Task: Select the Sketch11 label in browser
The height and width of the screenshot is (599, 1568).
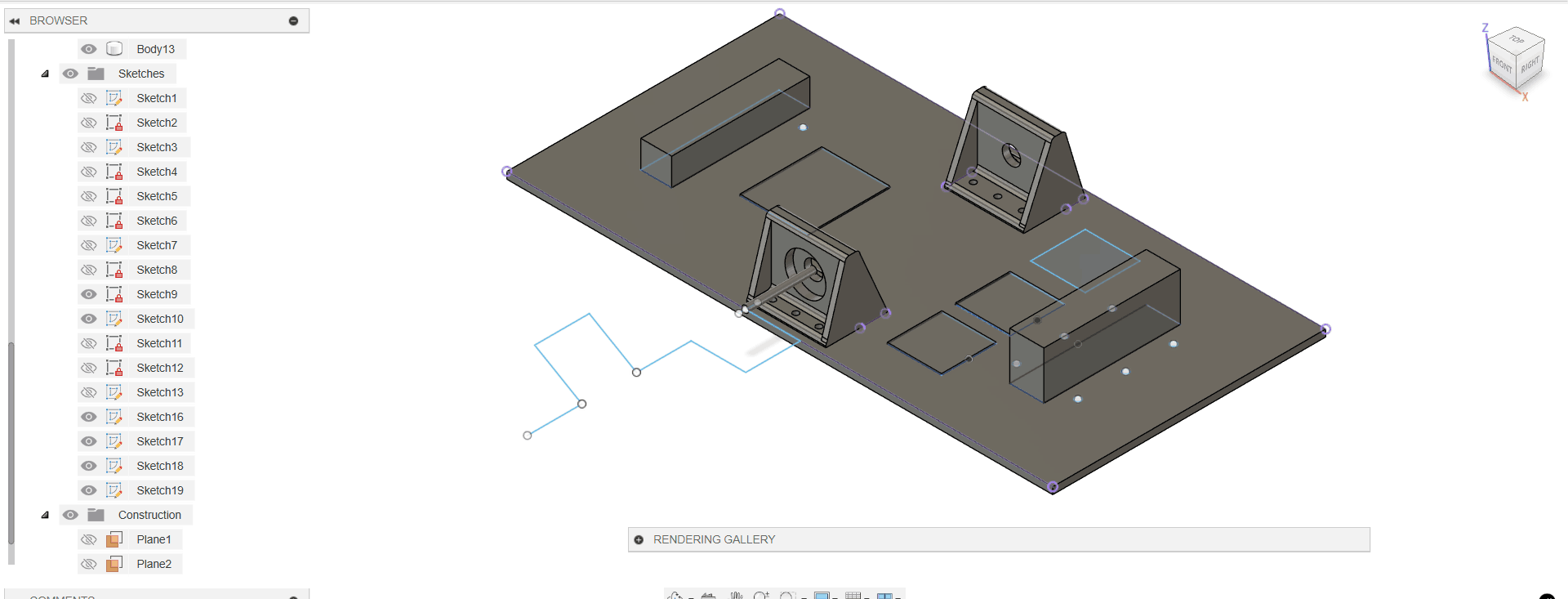Action: pos(159,343)
